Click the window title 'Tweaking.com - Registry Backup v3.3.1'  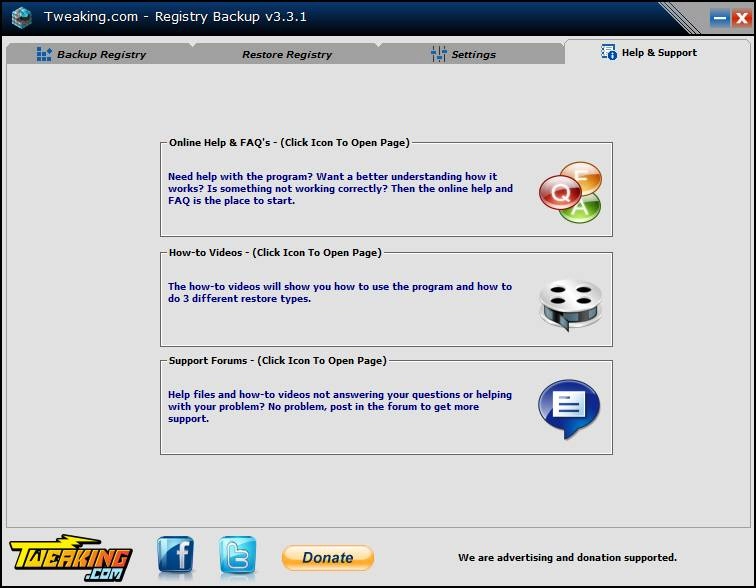click(176, 17)
